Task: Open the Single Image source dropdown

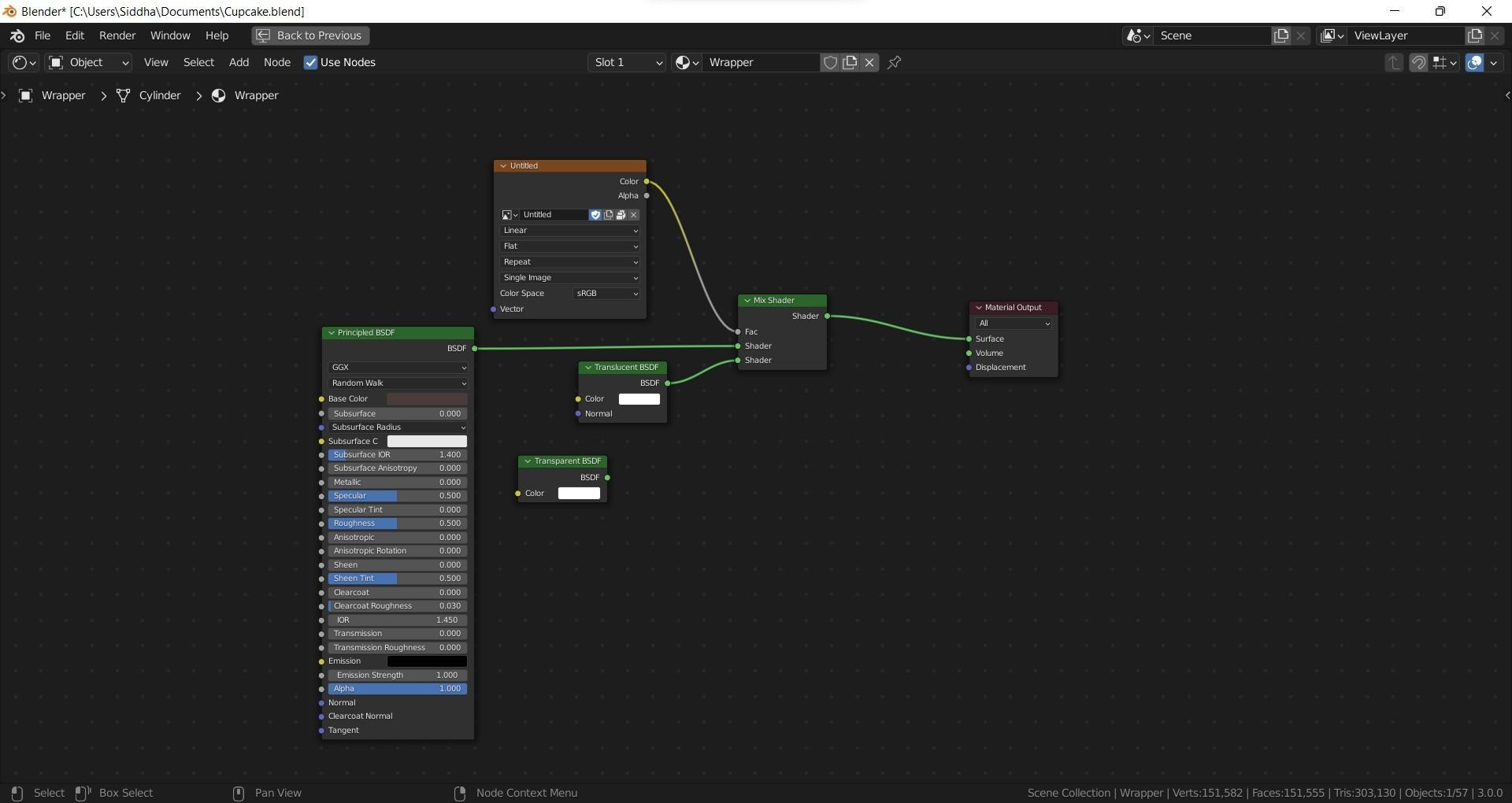Action: pos(570,278)
